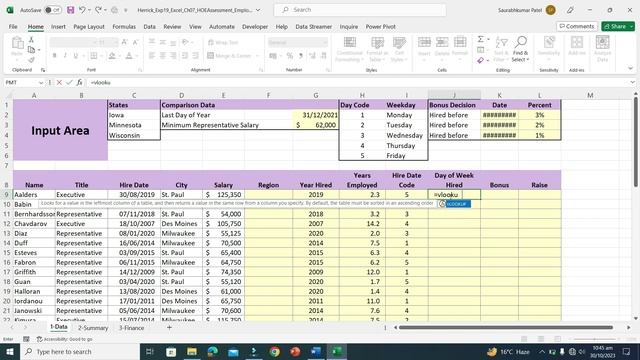Image resolution: width=640 pixels, height=360 pixels.
Task: Click the horizontal scrollbar thumb
Action: coord(506,327)
